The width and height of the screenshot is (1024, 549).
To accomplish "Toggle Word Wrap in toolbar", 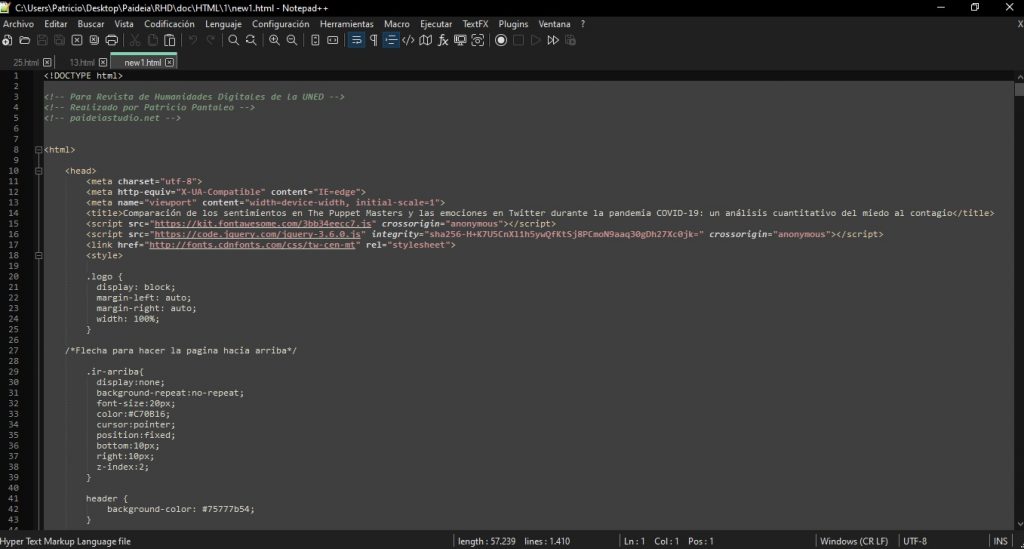I will [x=356, y=40].
